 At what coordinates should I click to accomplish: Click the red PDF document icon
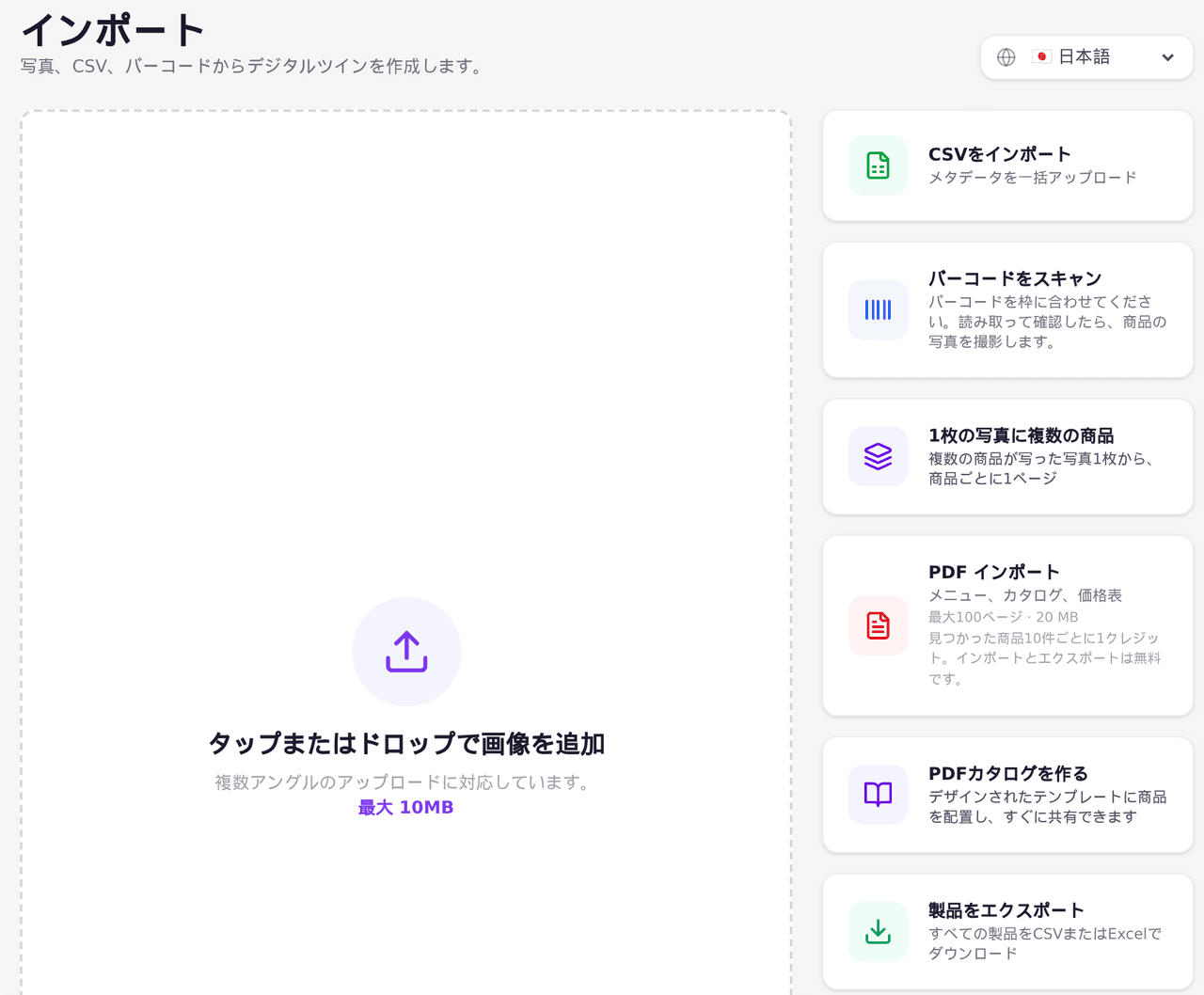point(878,625)
